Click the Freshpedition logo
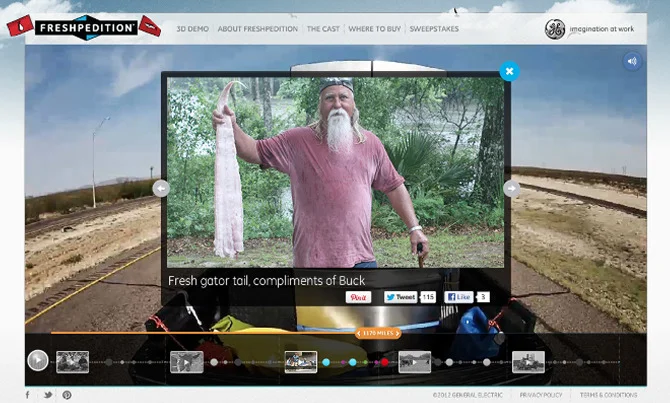Image resolution: width=670 pixels, height=403 pixels. point(84,27)
